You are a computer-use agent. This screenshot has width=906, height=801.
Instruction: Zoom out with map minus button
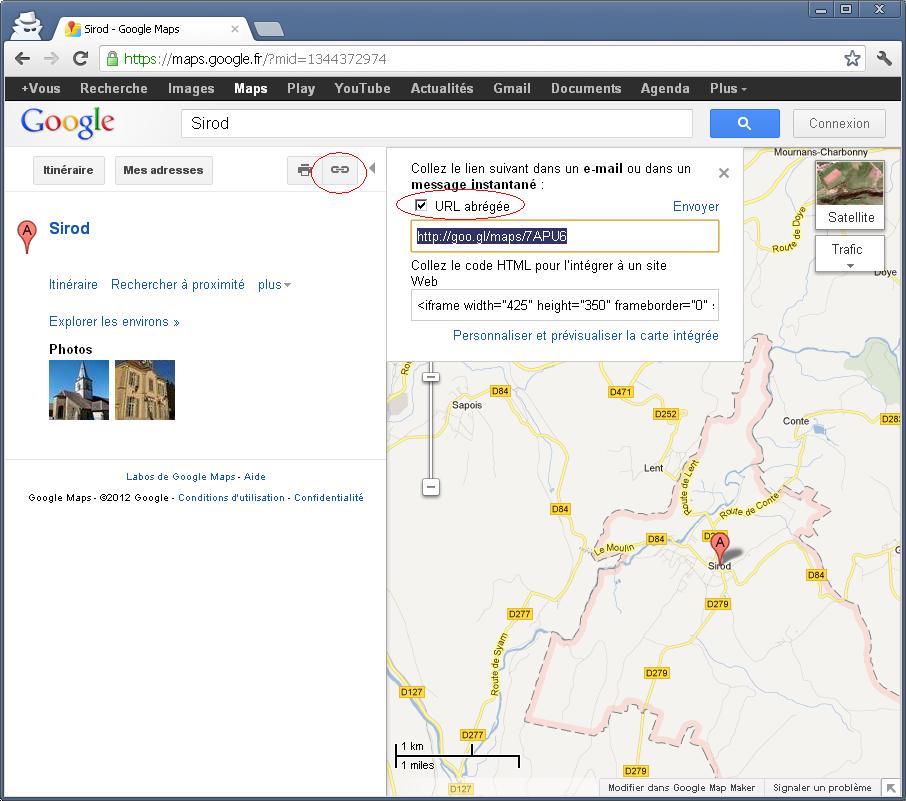click(x=431, y=487)
